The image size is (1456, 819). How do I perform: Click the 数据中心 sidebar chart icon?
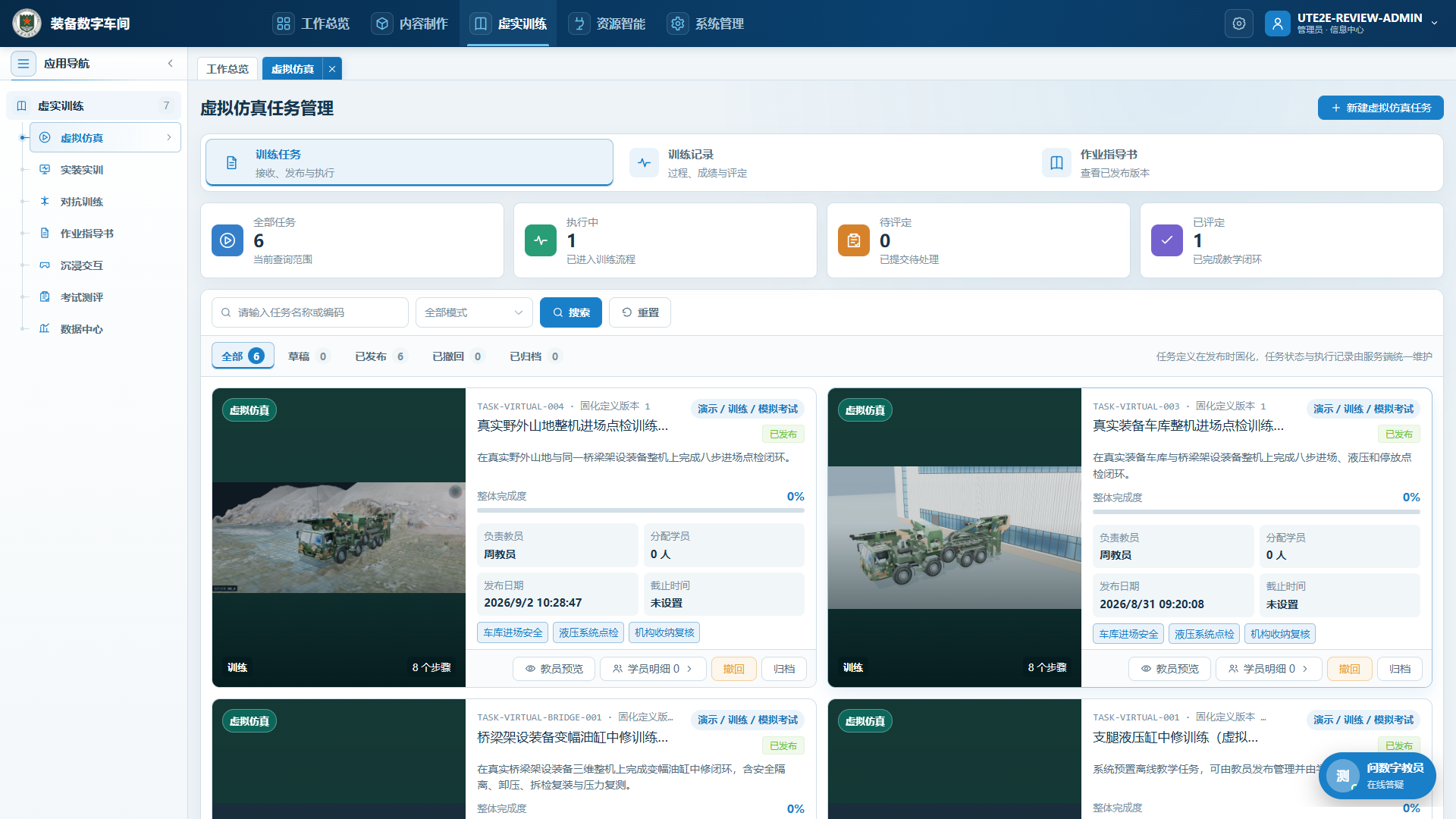pos(45,329)
